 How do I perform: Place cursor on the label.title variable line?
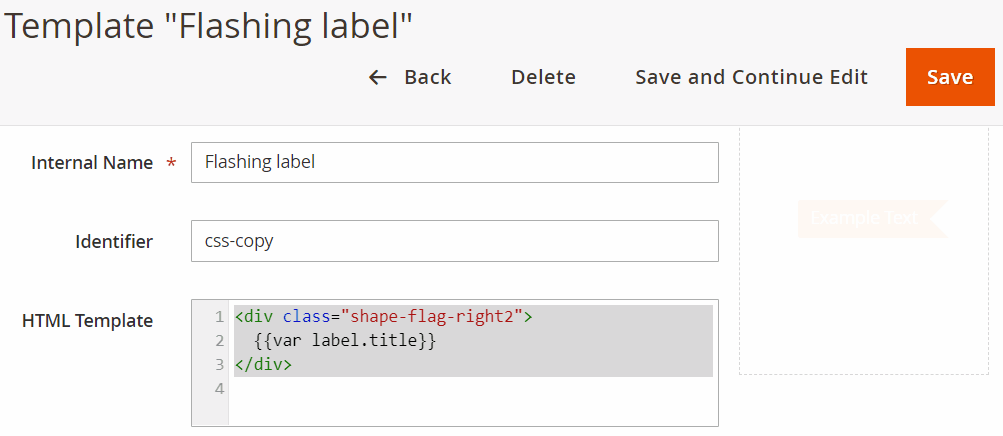coord(345,341)
